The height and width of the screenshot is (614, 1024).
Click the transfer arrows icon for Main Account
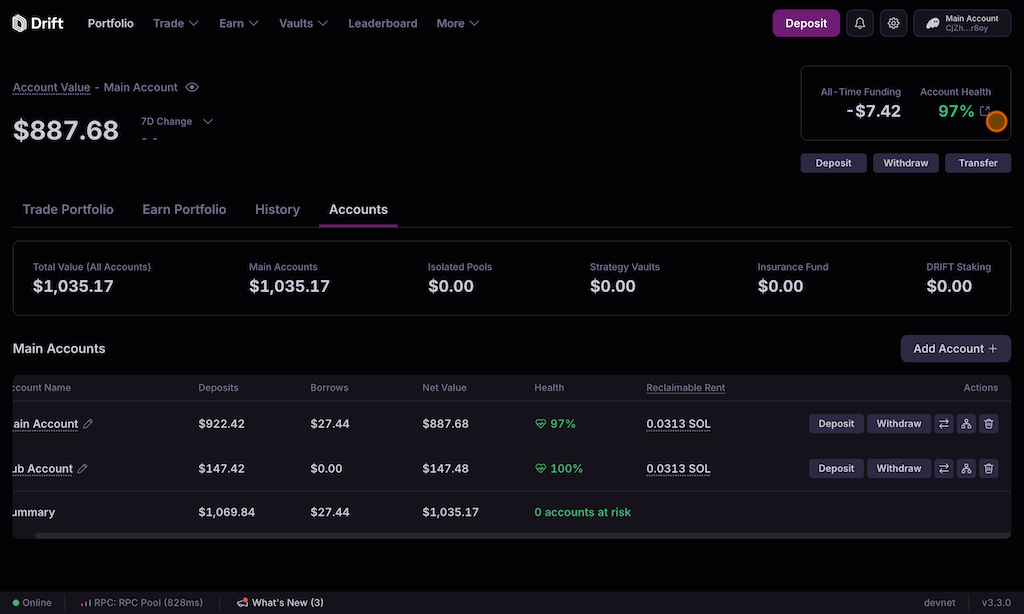click(x=944, y=424)
